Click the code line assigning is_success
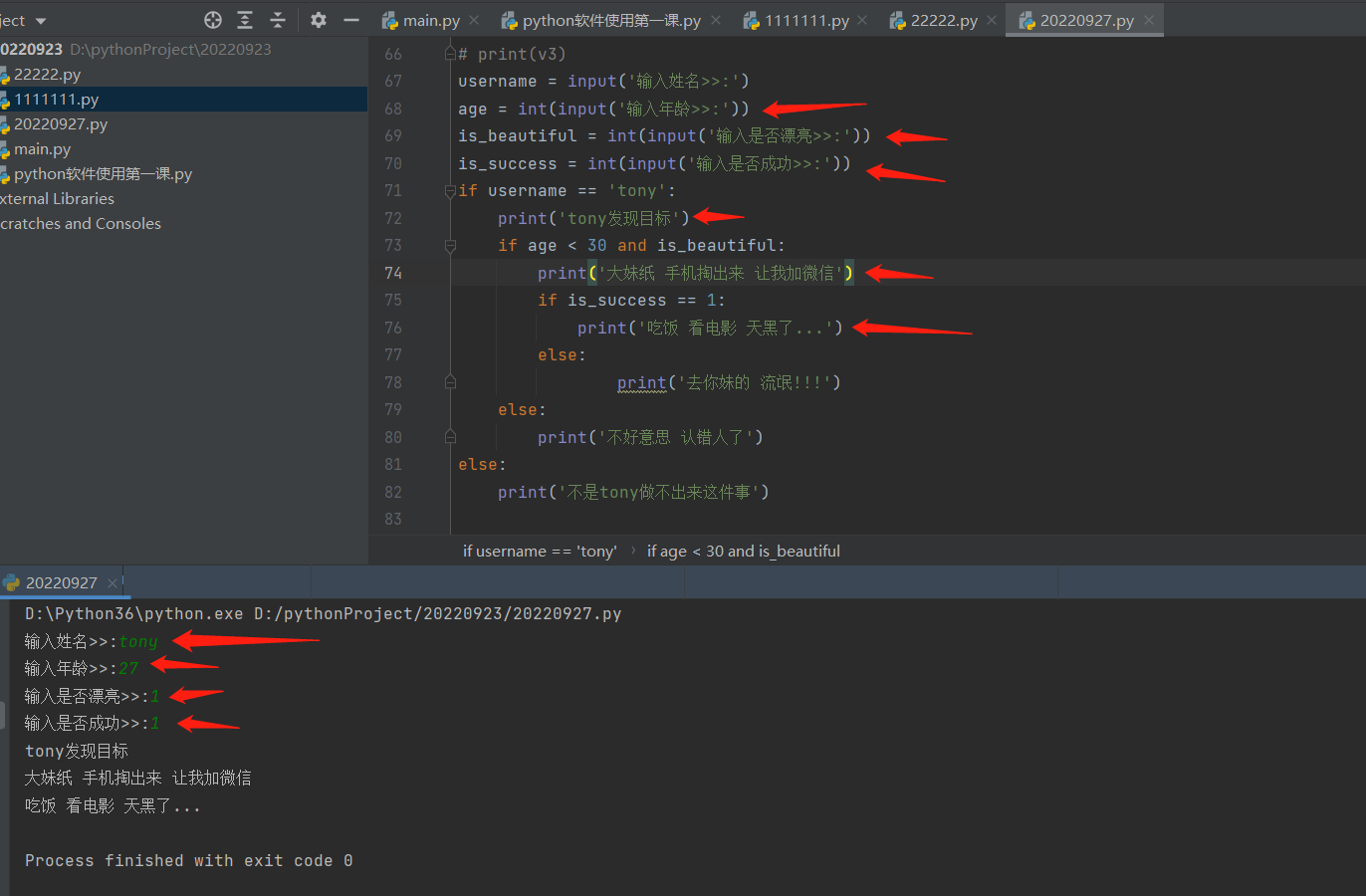The width and height of the screenshot is (1366, 896). click(654, 163)
